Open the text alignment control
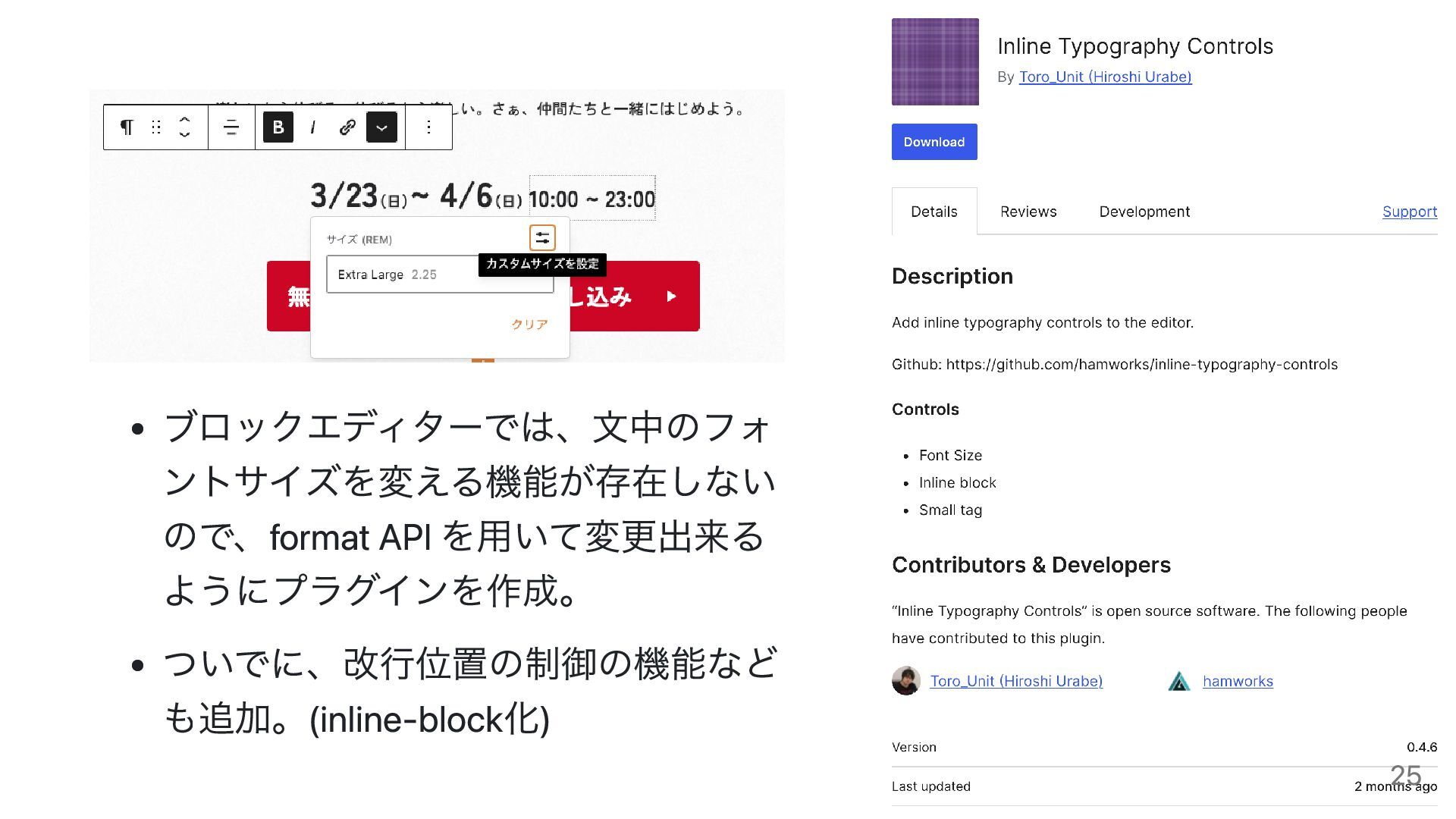This screenshot has width=1456, height=819. 231,127
